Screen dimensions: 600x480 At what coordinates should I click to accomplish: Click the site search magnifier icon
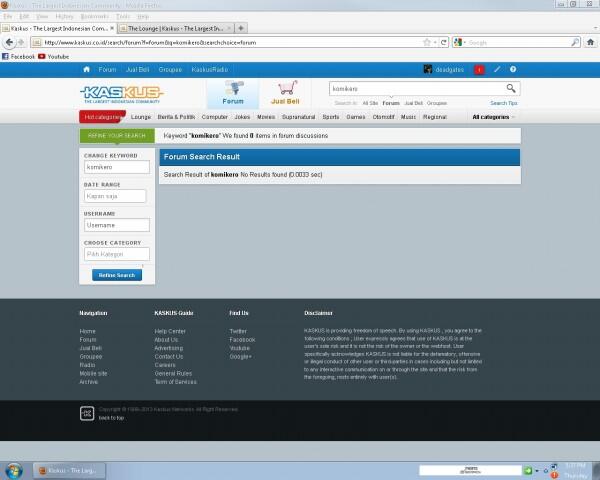(x=510, y=88)
